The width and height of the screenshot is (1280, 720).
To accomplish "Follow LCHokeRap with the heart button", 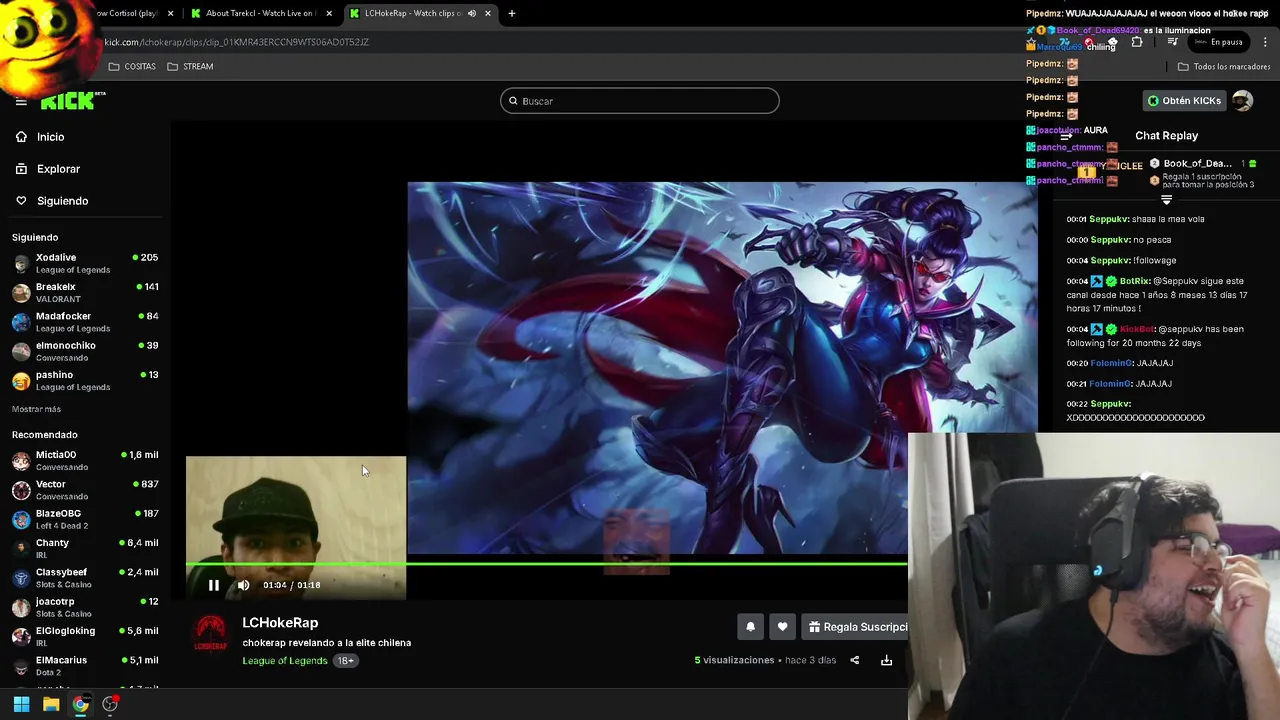I will (782, 627).
